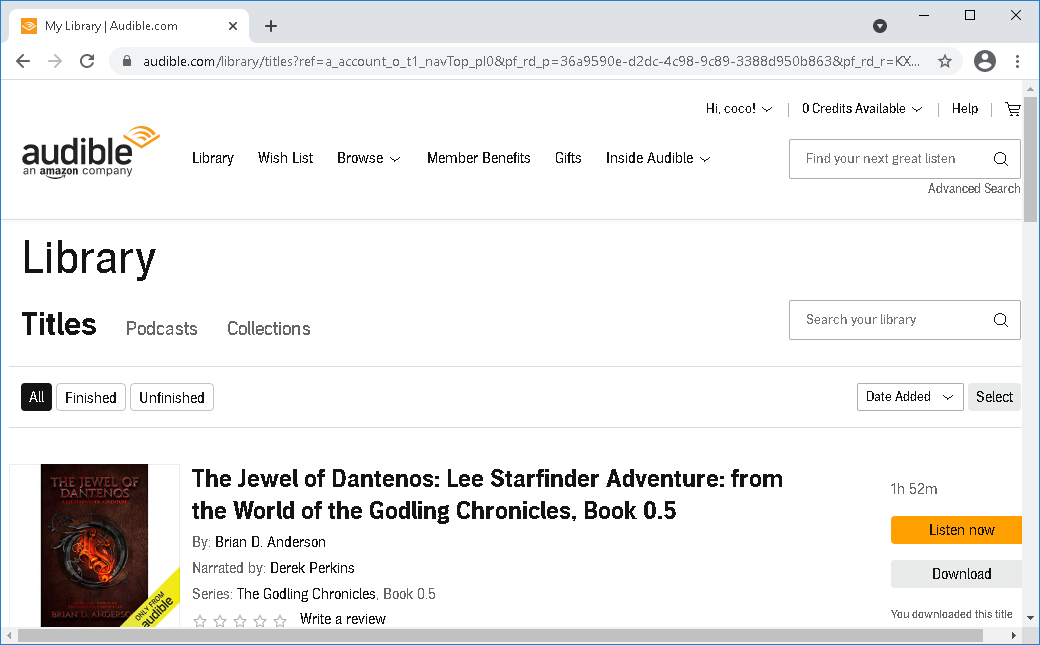This screenshot has width=1040, height=645.
Task: Expand the Inside Audible menu
Action: (x=658, y=158)
